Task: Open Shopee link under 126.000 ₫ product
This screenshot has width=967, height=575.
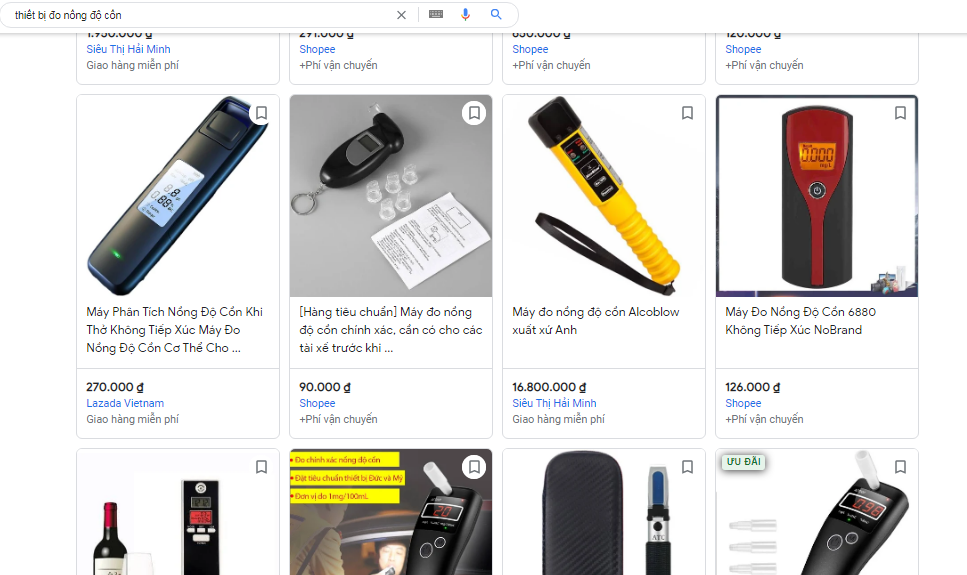Action: (743, 404)
